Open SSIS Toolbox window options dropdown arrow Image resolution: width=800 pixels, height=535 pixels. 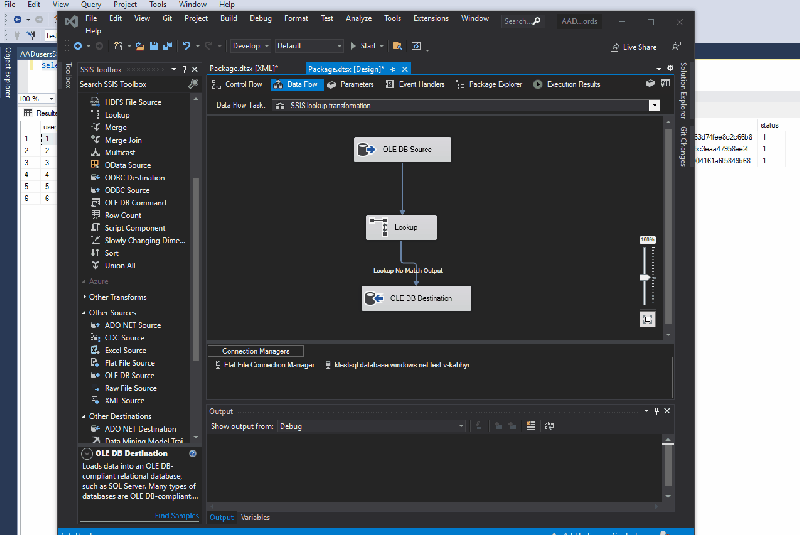[x=173, y=69]
